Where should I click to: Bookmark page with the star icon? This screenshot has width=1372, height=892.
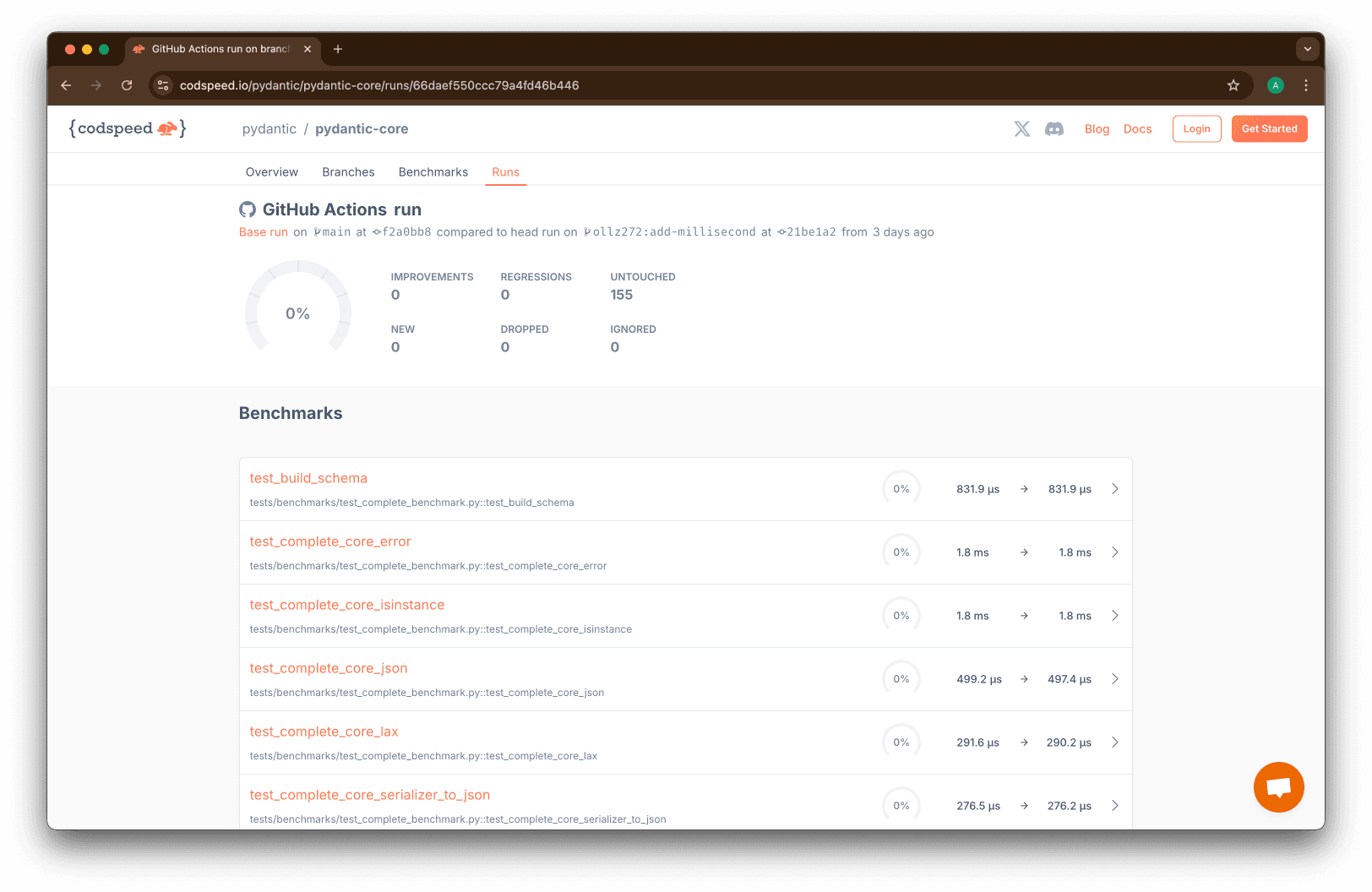(1233, 85)
